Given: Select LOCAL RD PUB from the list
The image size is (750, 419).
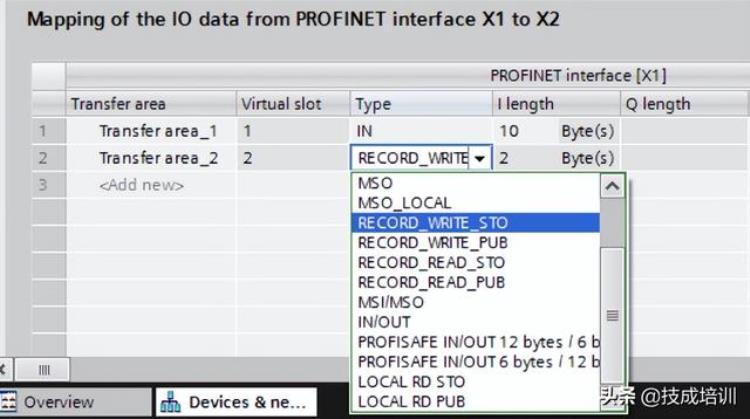Looking at the screenshot, I should point(475,402).
